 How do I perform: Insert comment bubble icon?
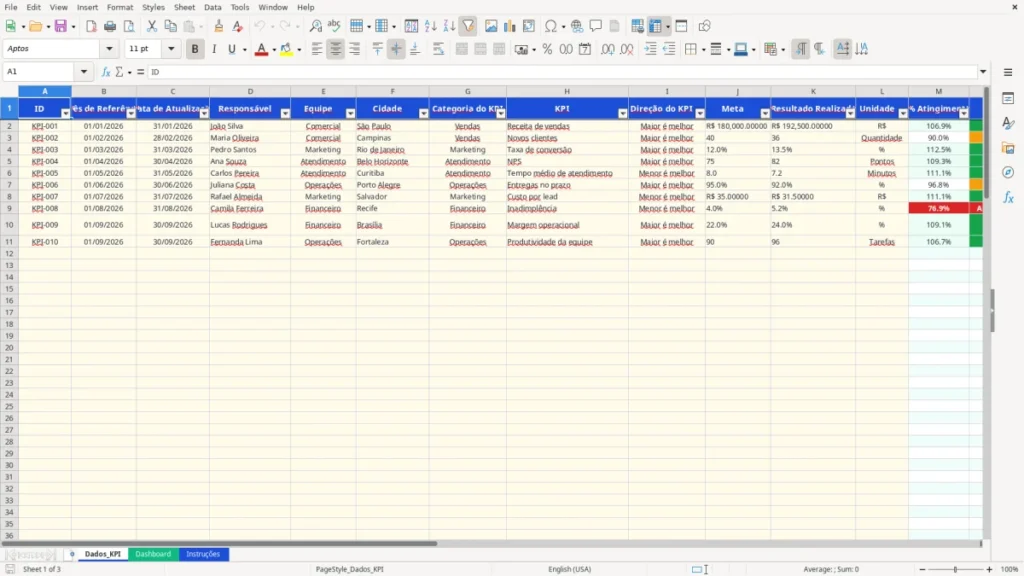[596, 26]
